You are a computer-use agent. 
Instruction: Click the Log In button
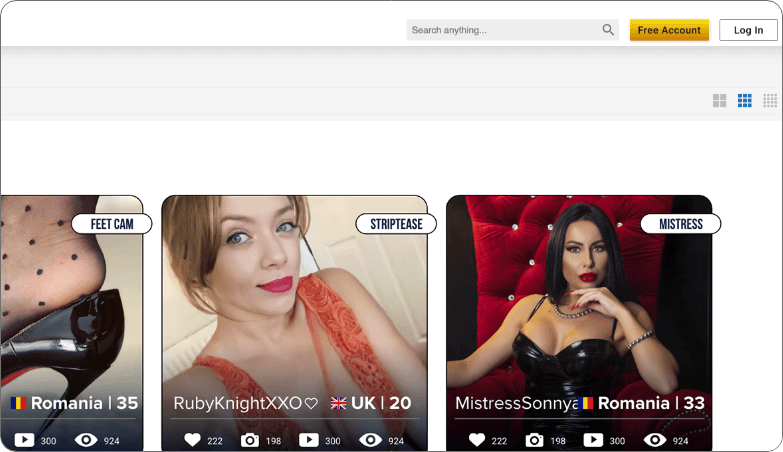point(748,30)
